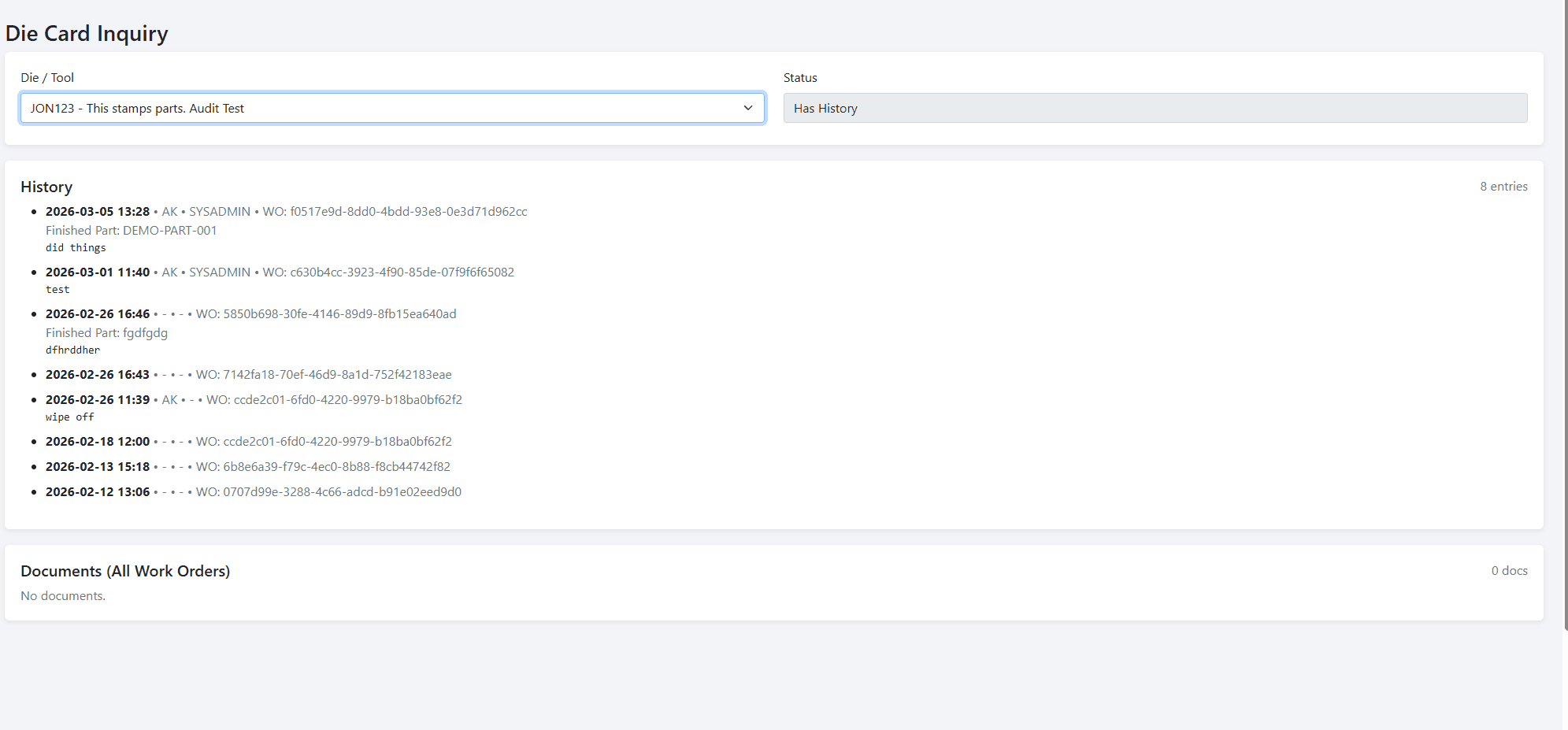Click Finished Part: fgdfgdg text
The height and width of the screenshot is (730, 1568).
tap(106, 332)
